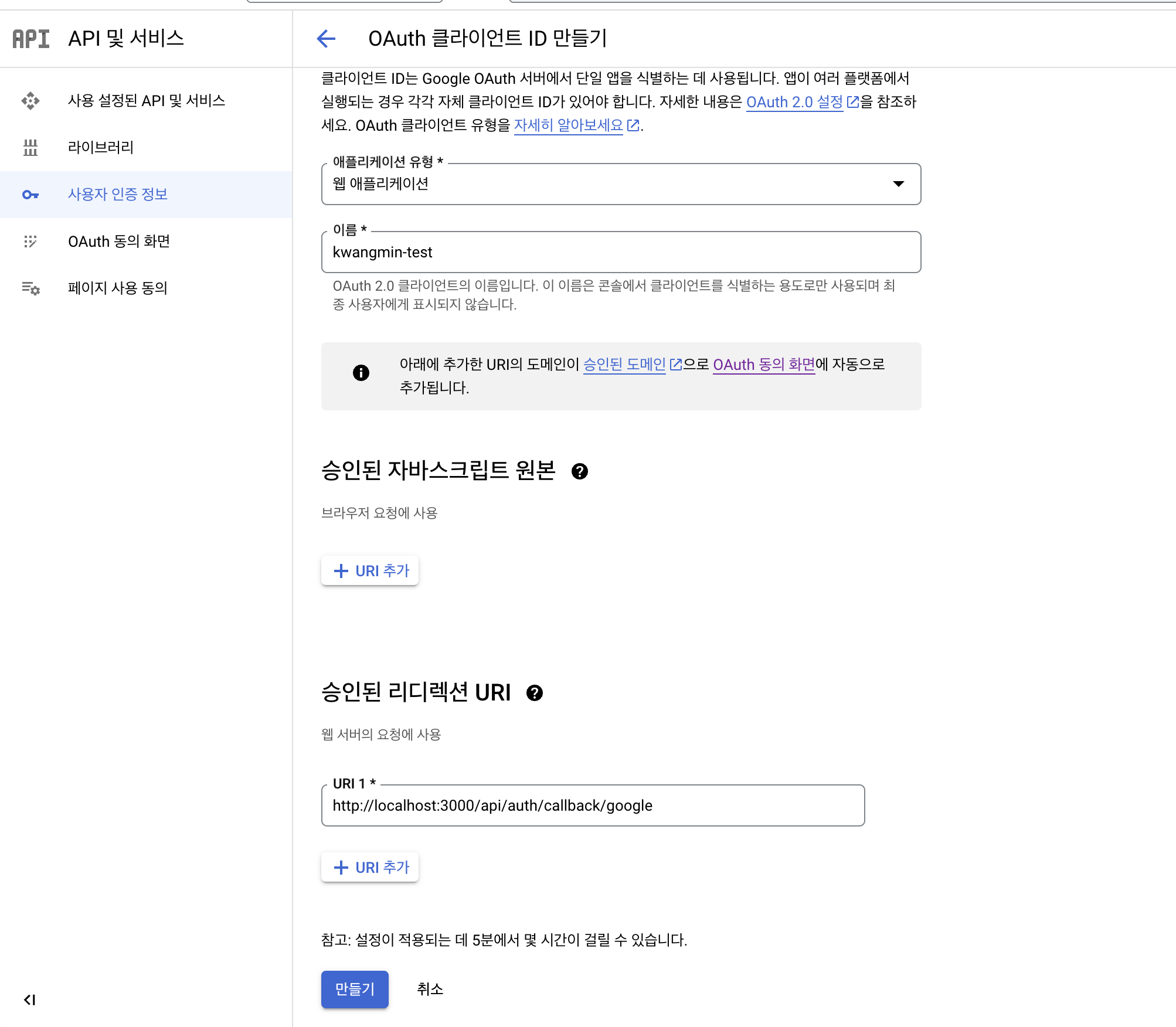Click the help icon beside authorized redirect URI
Screen dimensions: 1176x1027
point(534,693)
